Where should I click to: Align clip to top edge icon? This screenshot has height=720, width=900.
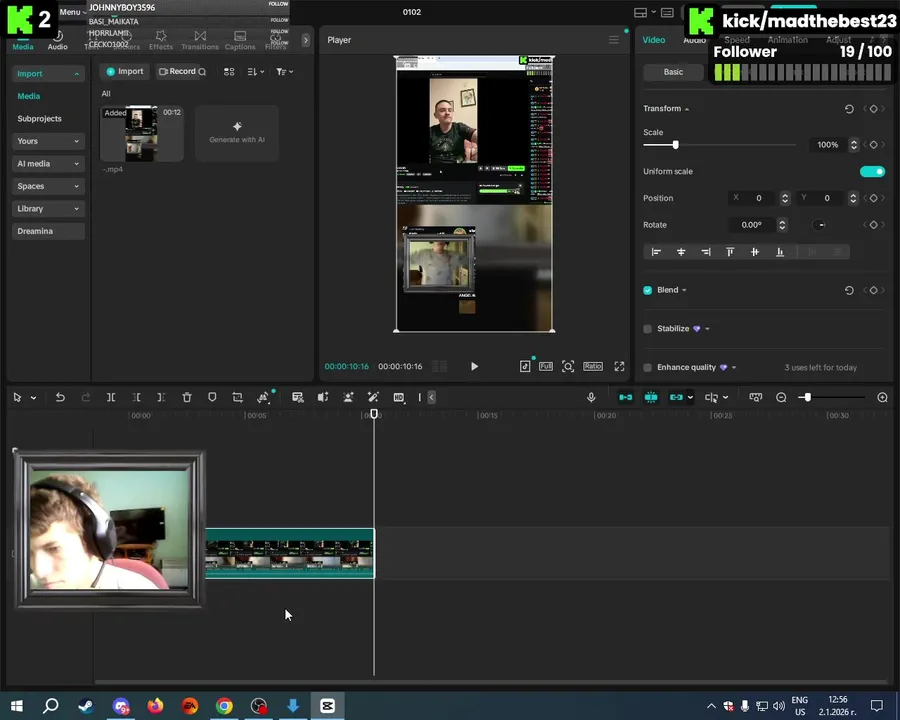(730, 252)
